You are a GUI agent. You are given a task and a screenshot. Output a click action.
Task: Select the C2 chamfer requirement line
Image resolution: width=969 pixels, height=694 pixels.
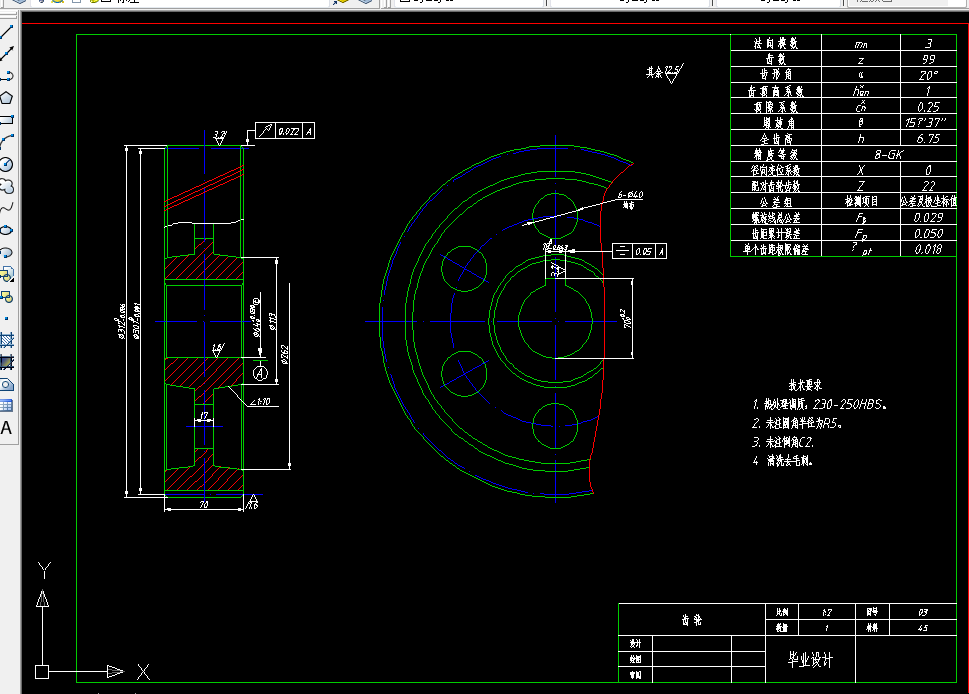click(x=783, y=442)
